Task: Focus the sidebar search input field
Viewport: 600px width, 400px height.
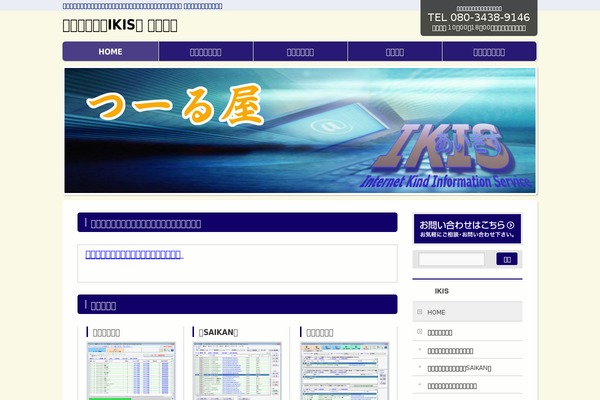Action: [x=451, y=259]
